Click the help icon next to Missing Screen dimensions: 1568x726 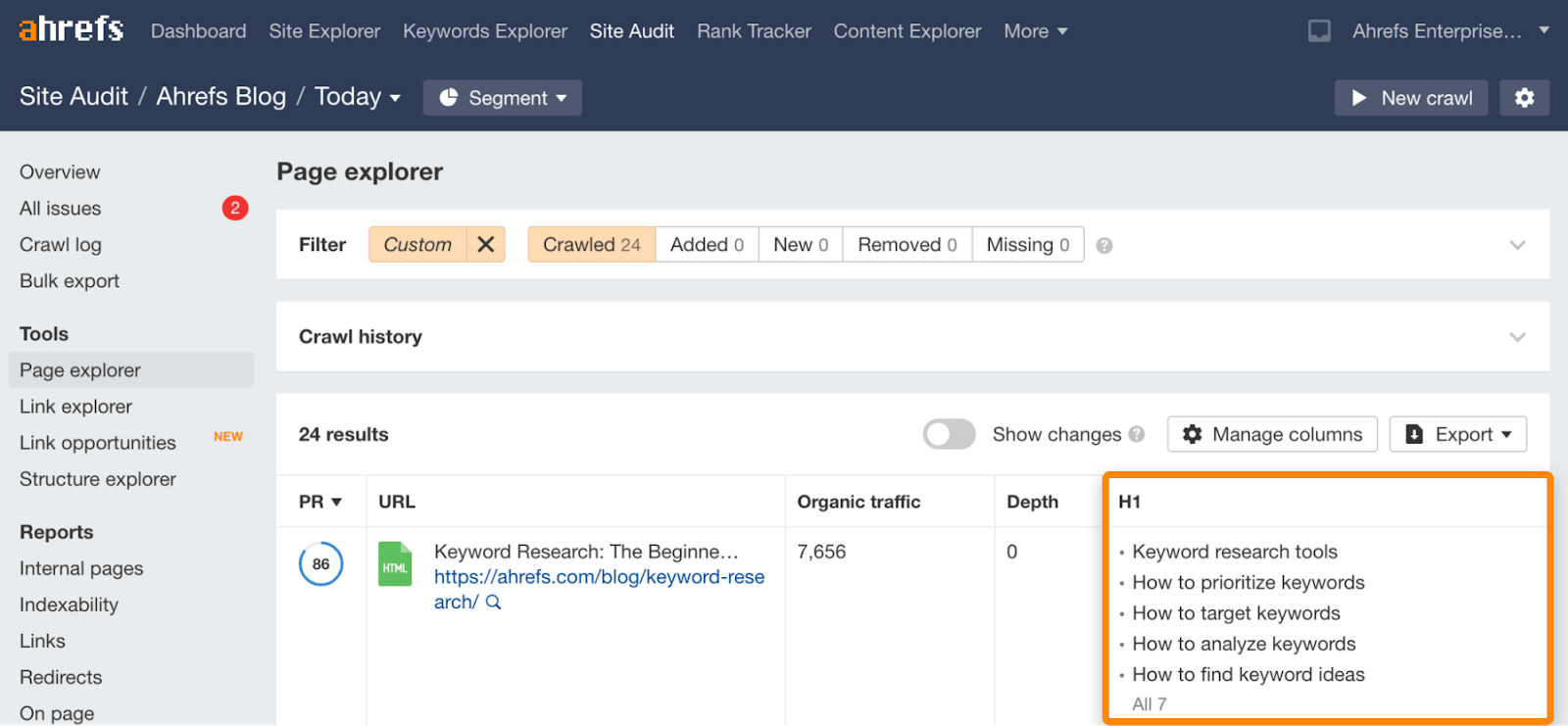[1104, 246]
